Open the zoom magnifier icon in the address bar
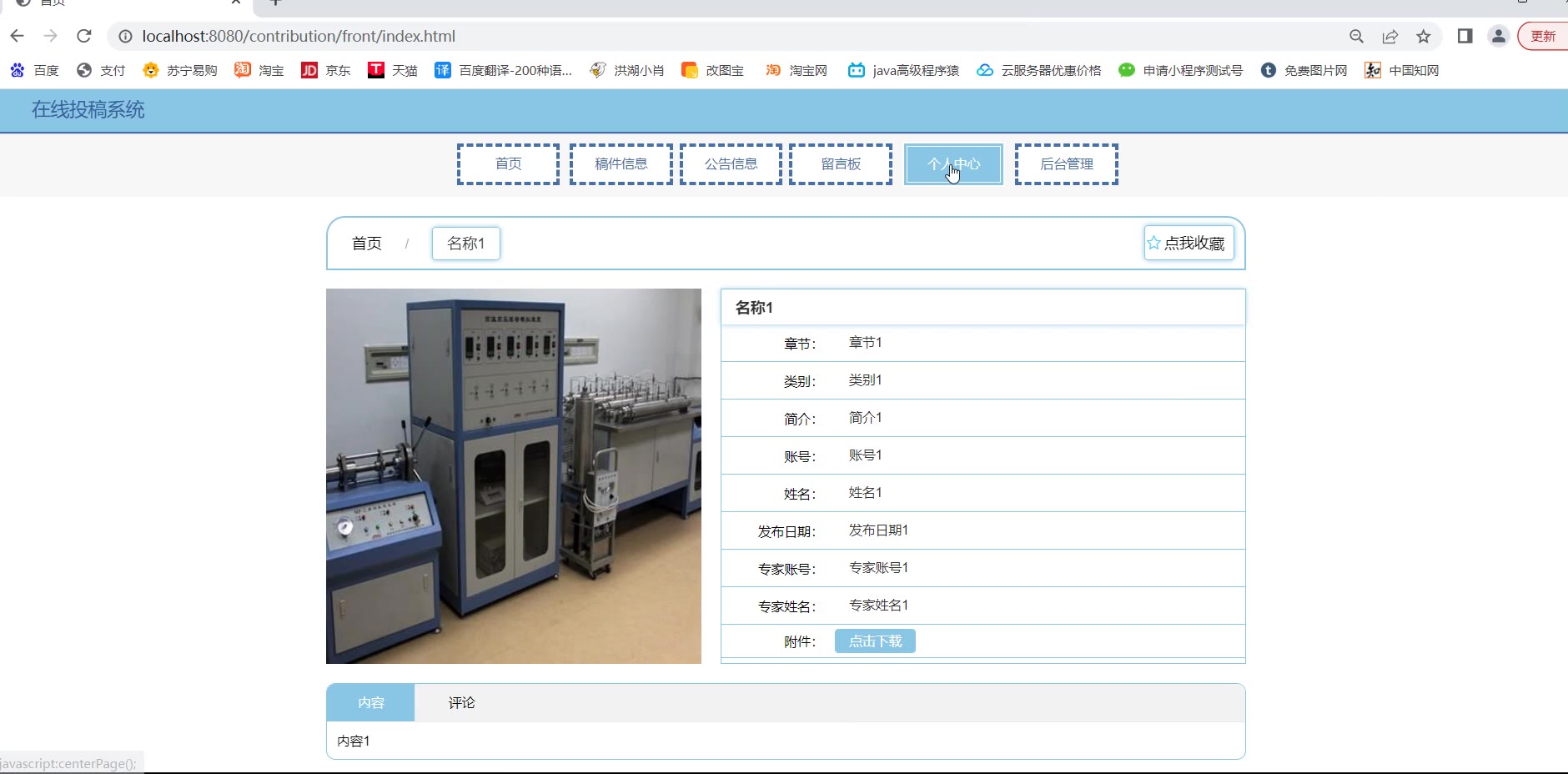This screenshot has height=774, width=1568. tap(1357, 37)
